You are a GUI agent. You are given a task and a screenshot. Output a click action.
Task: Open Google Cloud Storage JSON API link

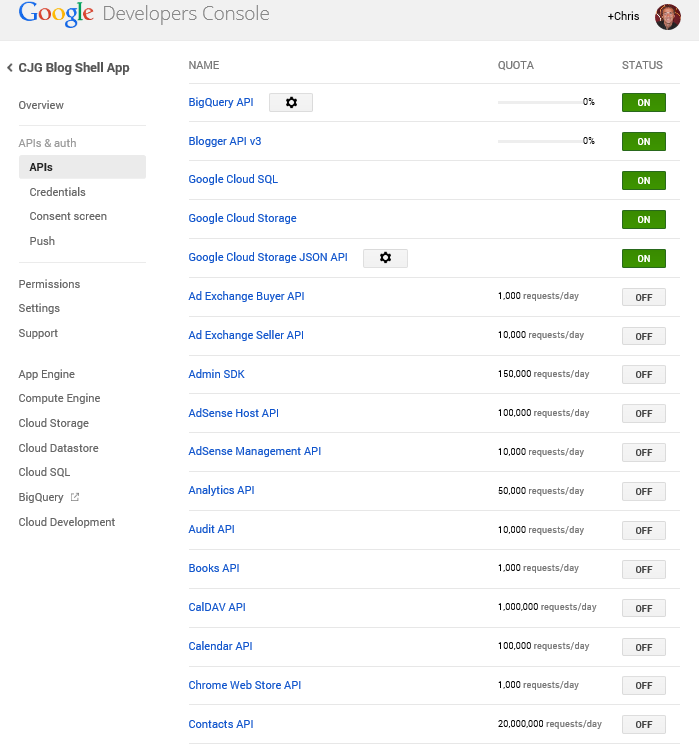[268, 257]
